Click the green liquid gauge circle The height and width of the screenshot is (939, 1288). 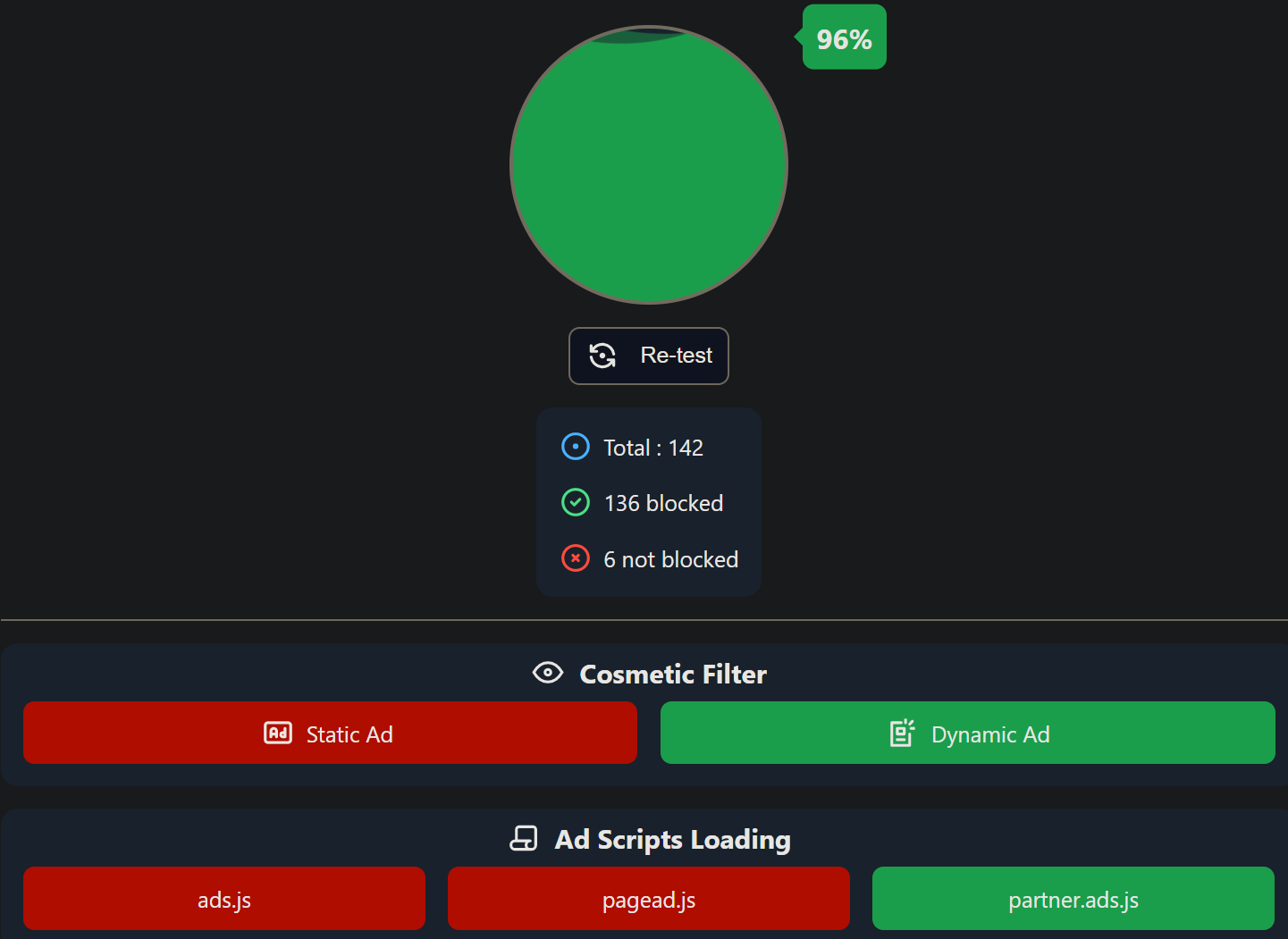pyautogui.click(x=649, y=164)
